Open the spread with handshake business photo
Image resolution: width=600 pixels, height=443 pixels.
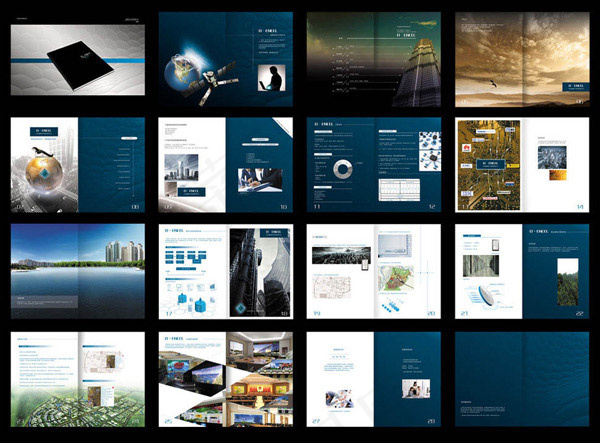click(x=226, y=164)
